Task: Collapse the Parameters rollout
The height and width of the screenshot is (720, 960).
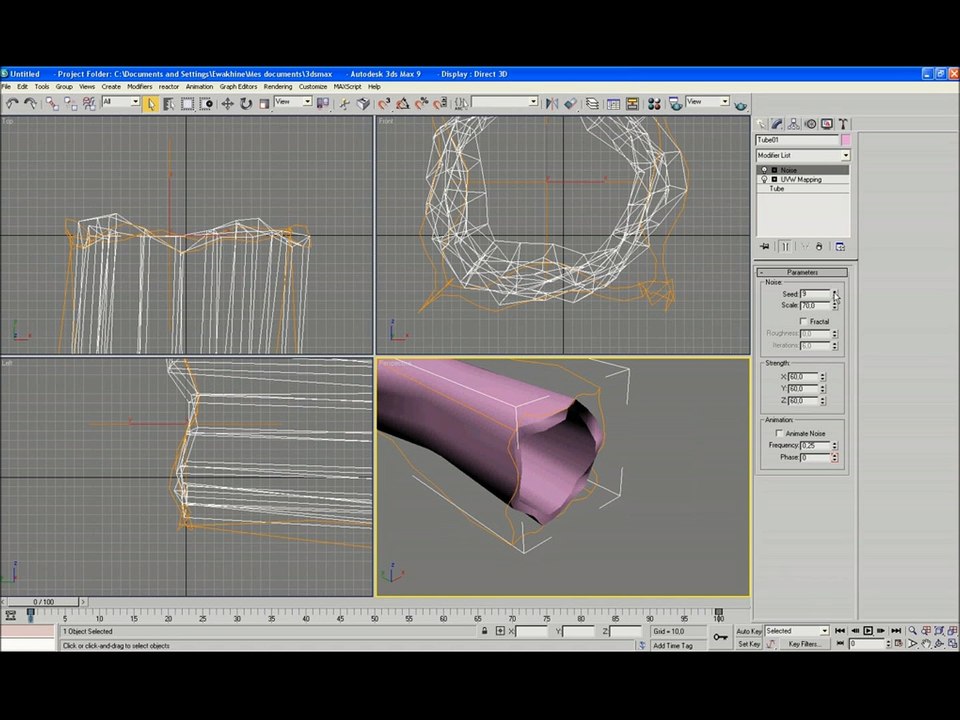Action: pos(802,272)
